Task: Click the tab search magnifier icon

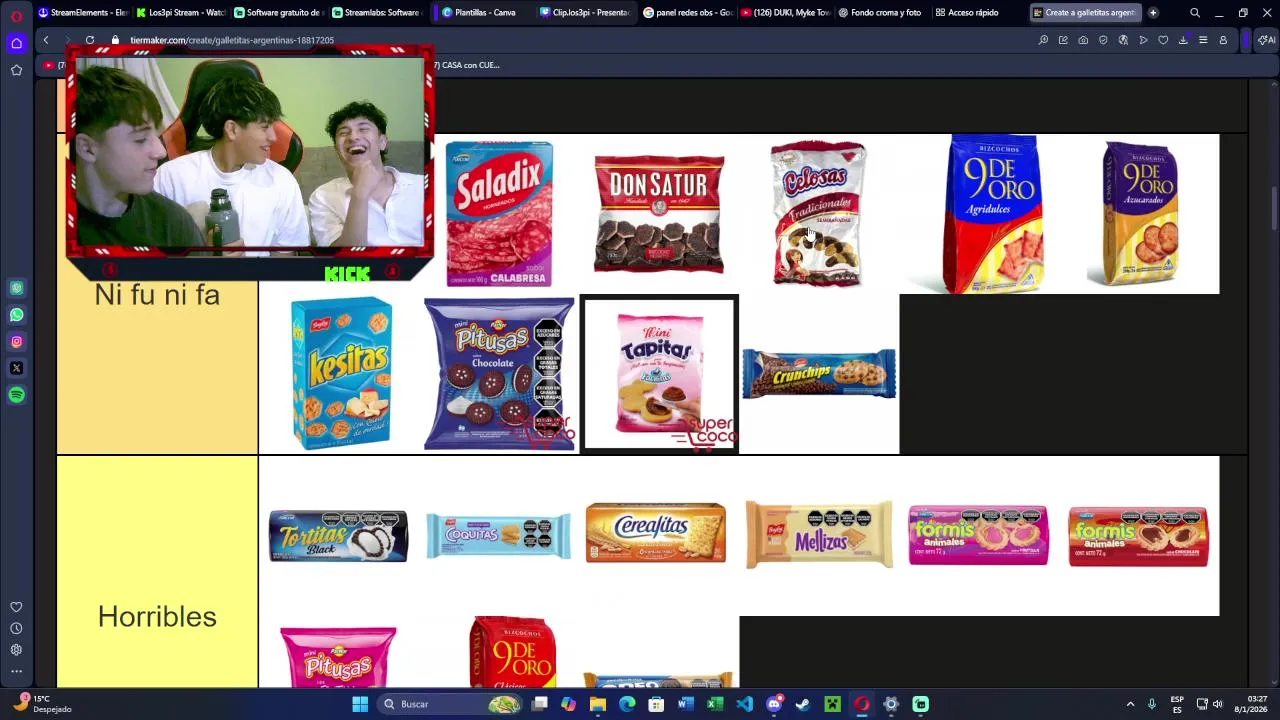Action: 1195,13
